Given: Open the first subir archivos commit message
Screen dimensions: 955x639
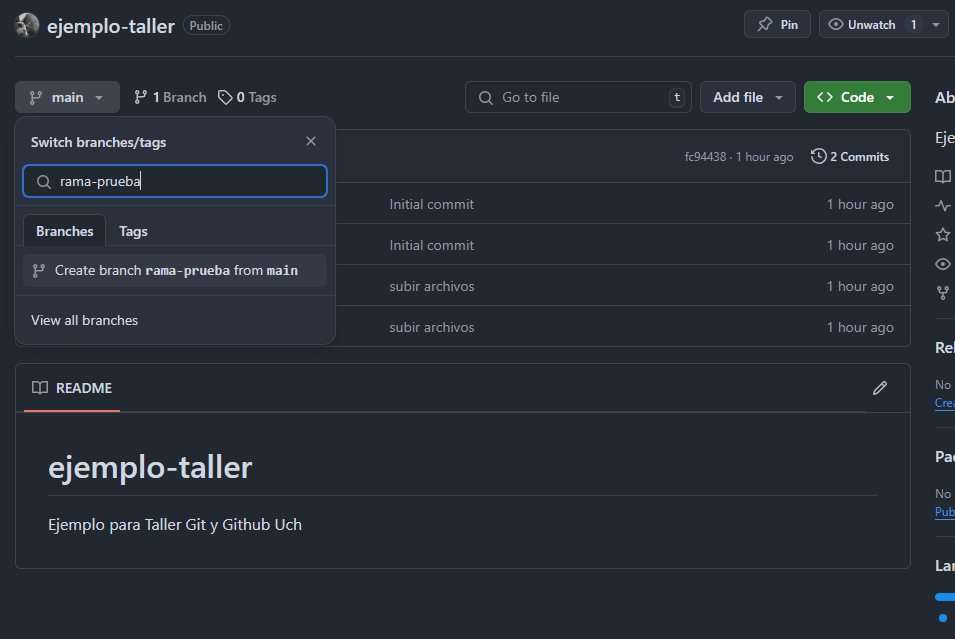Looking at the screenshot, I should tap(432, 286).
